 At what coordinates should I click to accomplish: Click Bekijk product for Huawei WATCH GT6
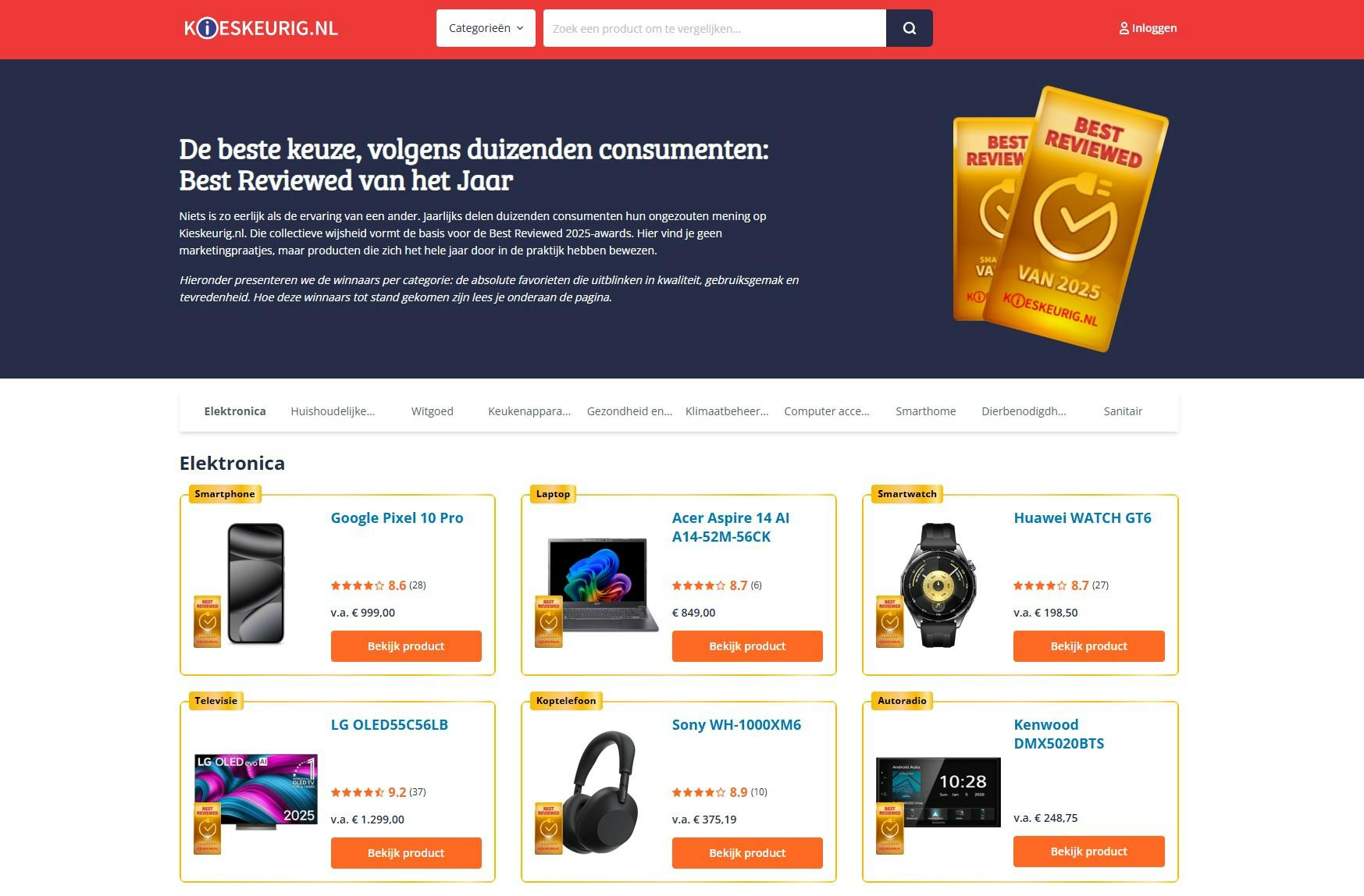click(x=1088, y=646)
